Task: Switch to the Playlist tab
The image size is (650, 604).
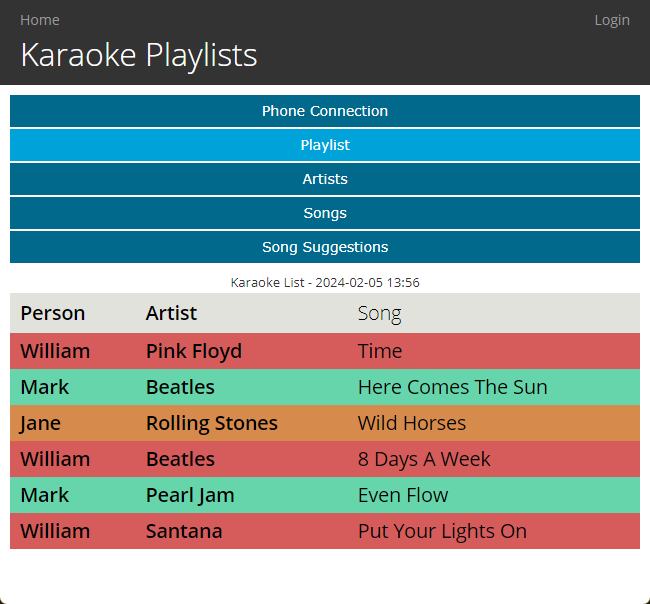Action: click(x=325, y=145)
